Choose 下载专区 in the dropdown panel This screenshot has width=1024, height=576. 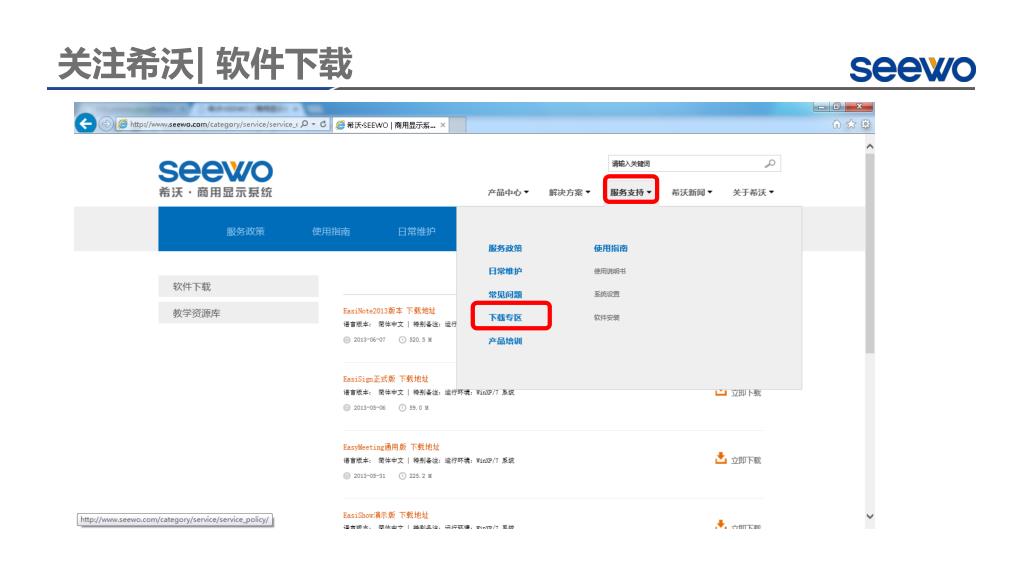point(505,317)
